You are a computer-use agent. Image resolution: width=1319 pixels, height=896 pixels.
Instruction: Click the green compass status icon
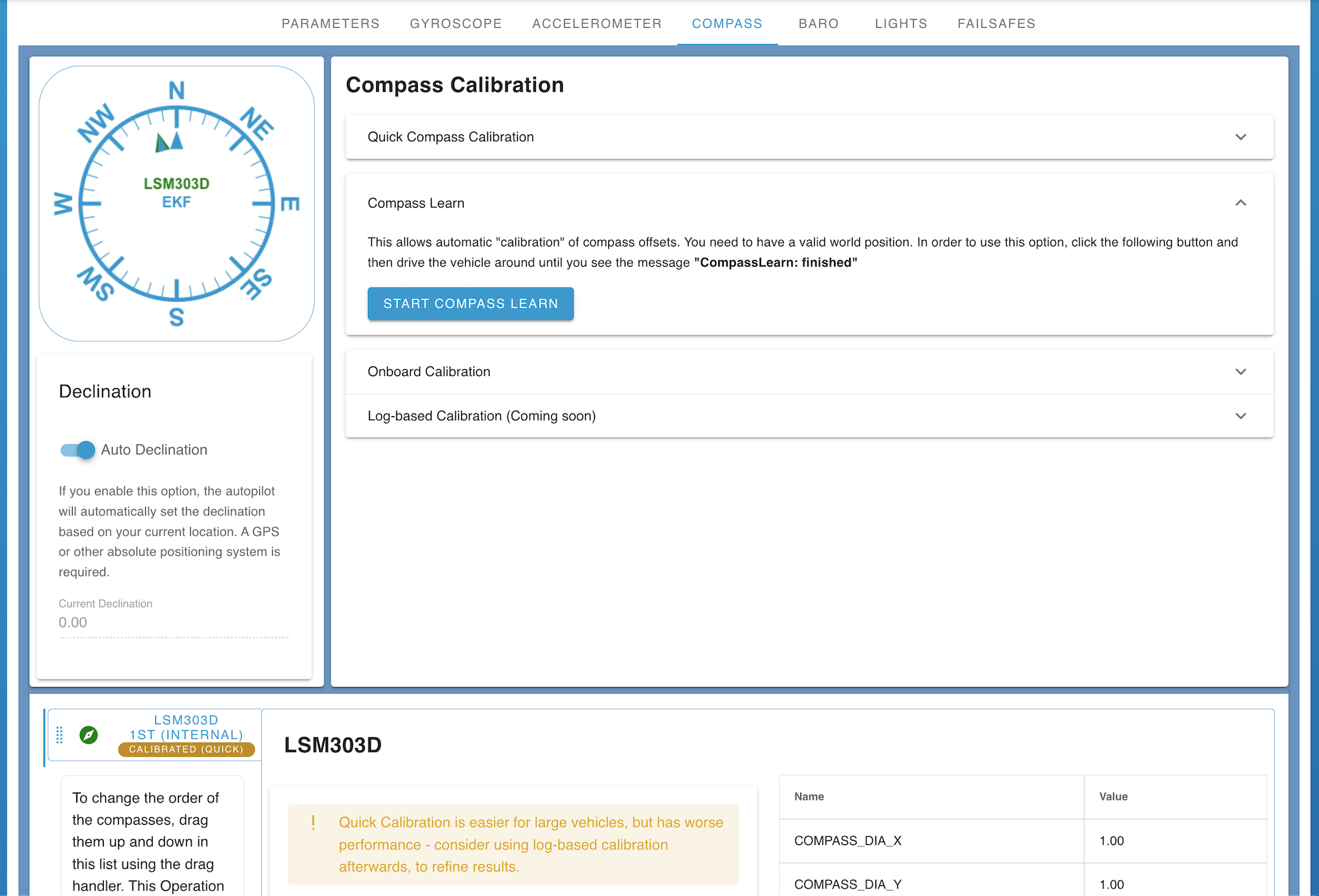[x=90, y=735]
